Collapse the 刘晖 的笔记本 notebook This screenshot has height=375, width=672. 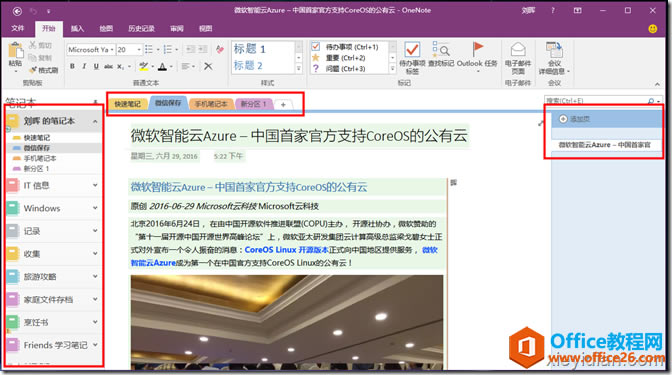[95, 122]
